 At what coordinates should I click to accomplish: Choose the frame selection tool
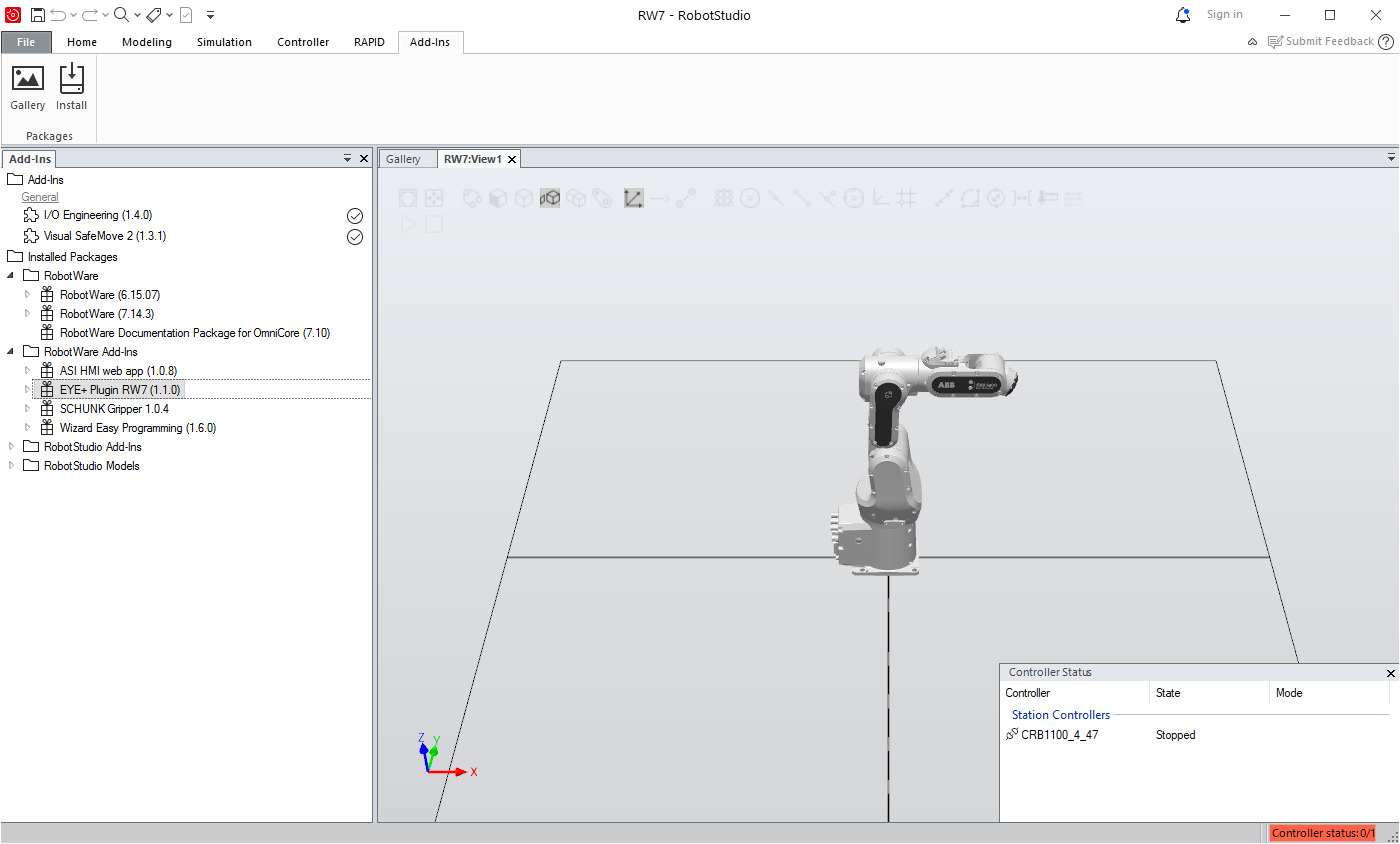point(633,198)
